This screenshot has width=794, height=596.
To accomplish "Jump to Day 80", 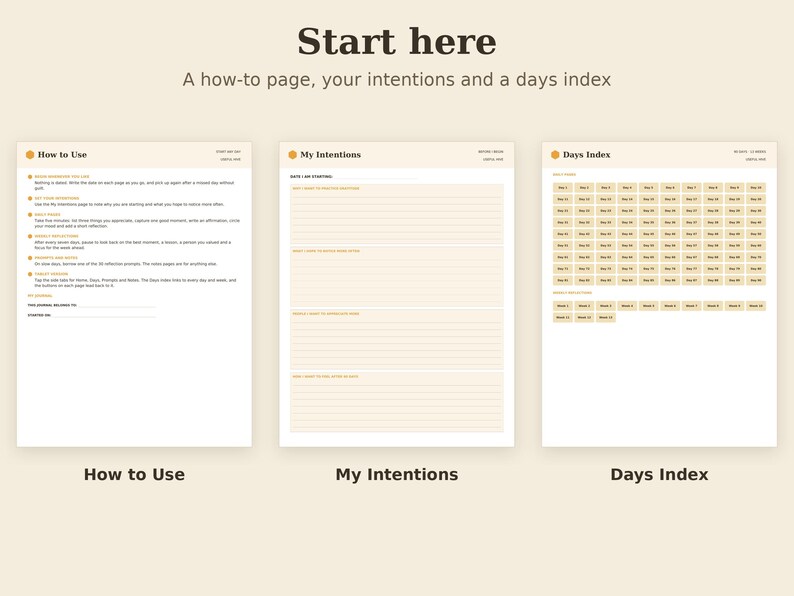I will point(756,269).
